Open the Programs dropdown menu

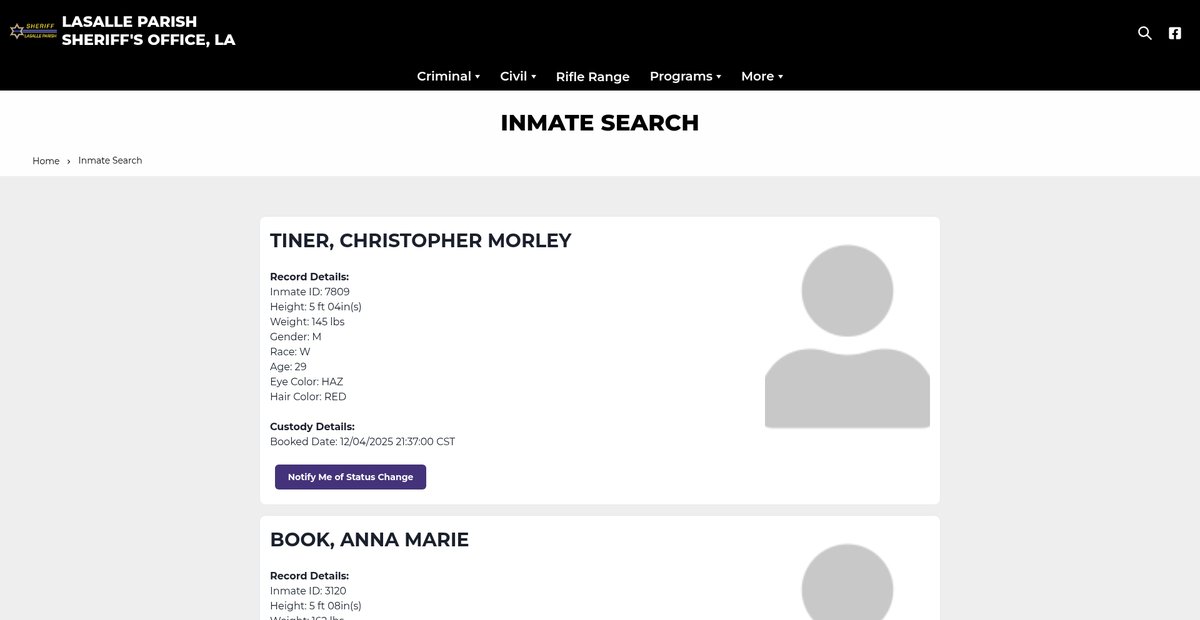(x=685, y=76)
